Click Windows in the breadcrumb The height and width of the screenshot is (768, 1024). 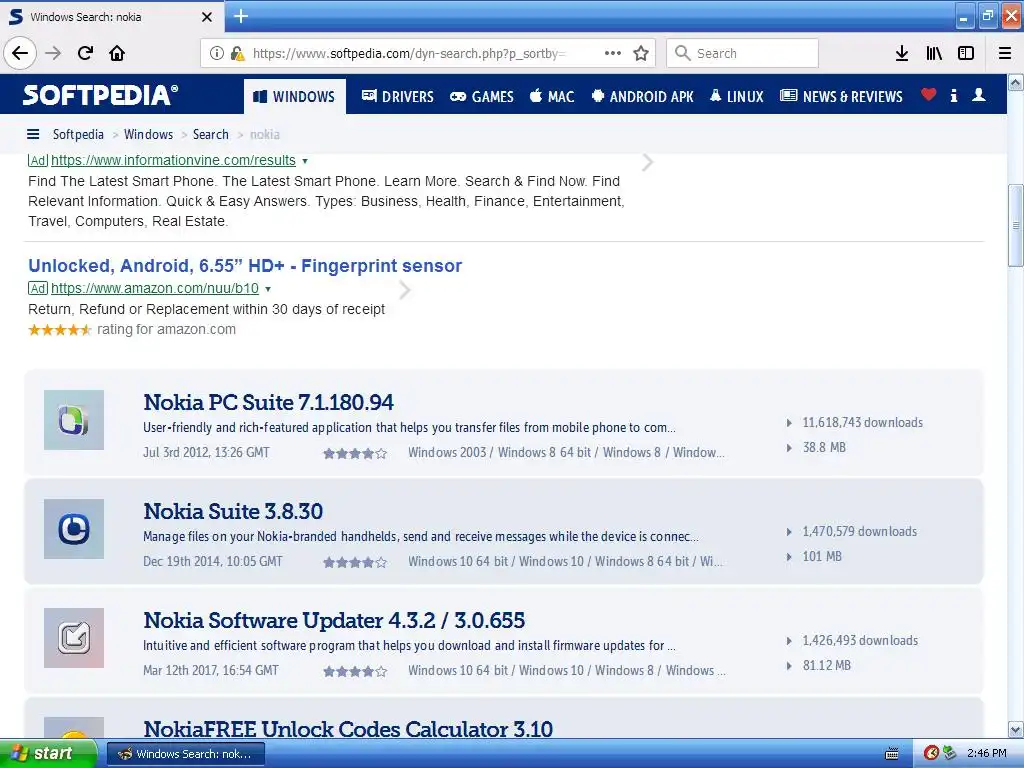pyautogui.click(x=148, y=135)
